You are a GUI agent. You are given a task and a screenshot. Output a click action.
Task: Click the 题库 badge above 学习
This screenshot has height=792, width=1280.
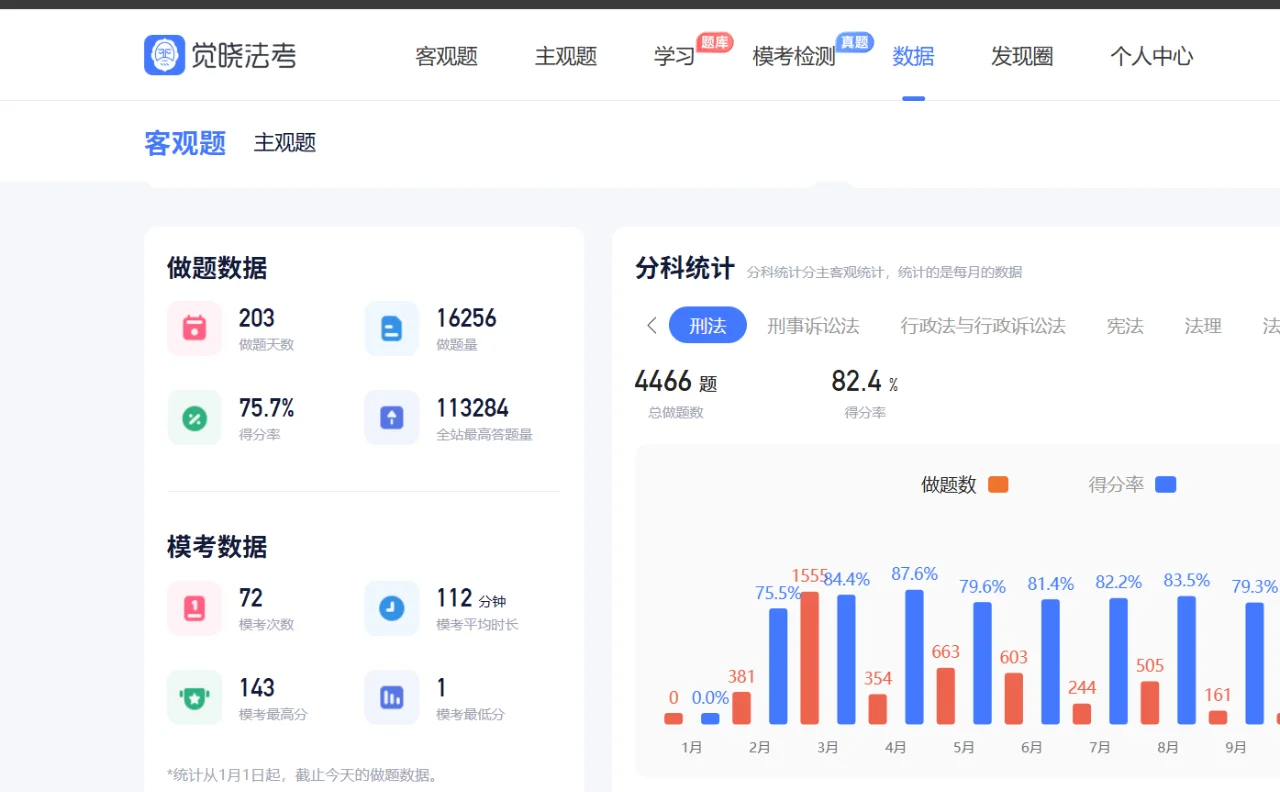pyautogui.click(x=714, y=42)
